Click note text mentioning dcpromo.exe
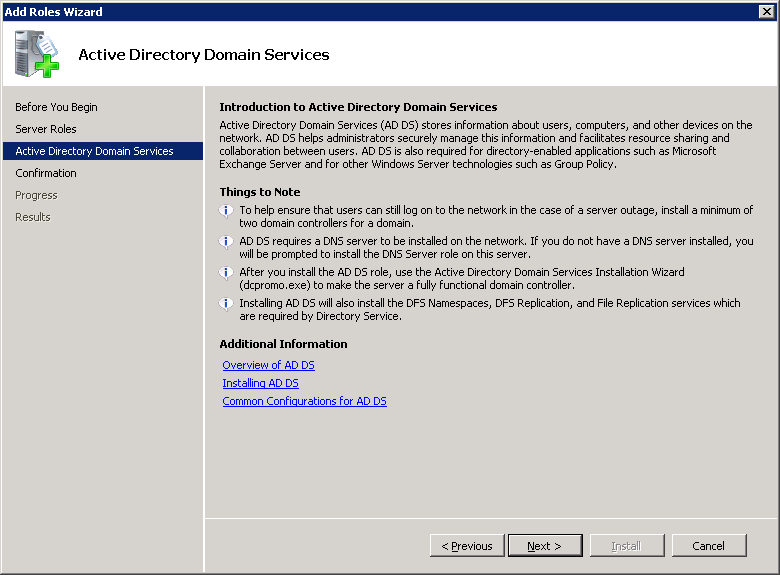 pyautogui.click(x=462, y=279)
